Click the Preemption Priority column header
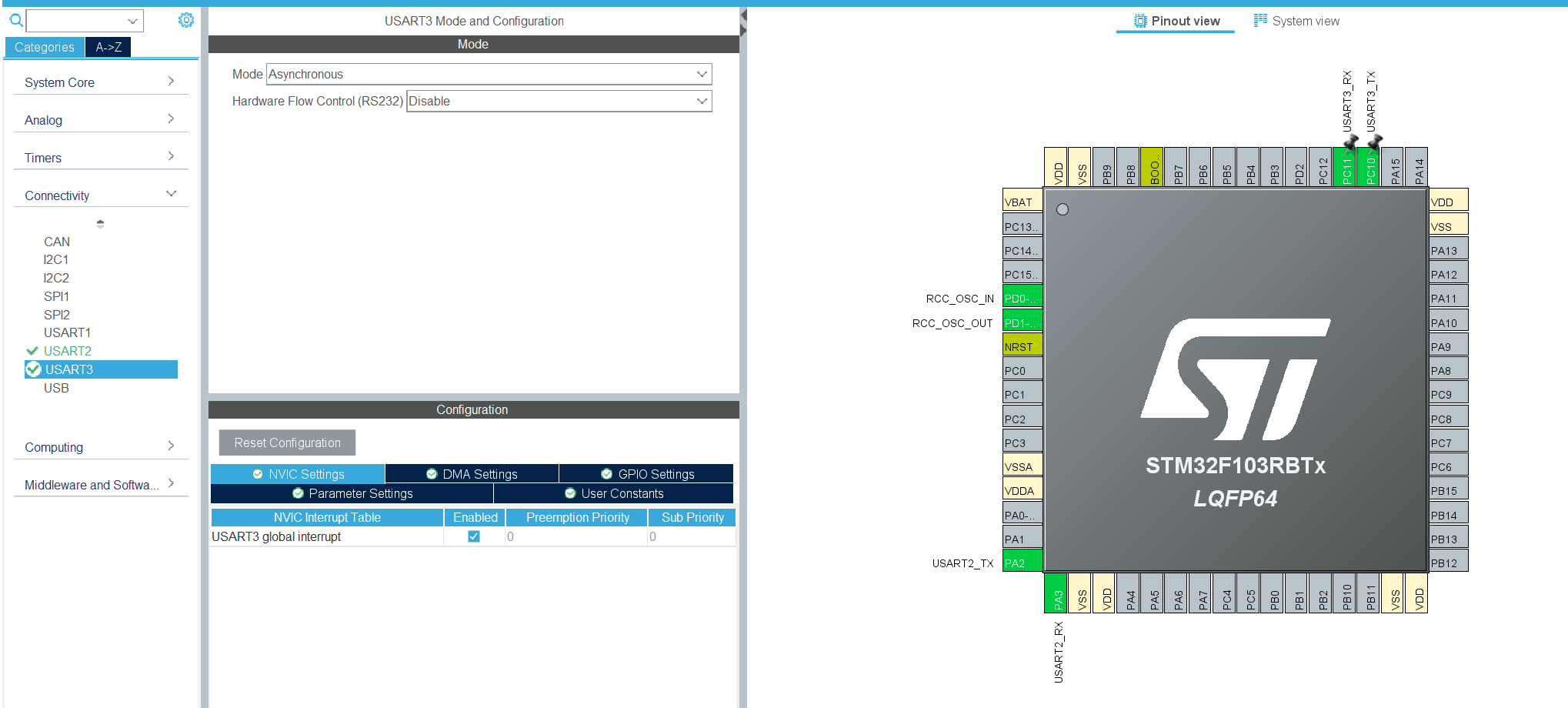The height and width of the screenshot is (708, 1568). [577, 517]
